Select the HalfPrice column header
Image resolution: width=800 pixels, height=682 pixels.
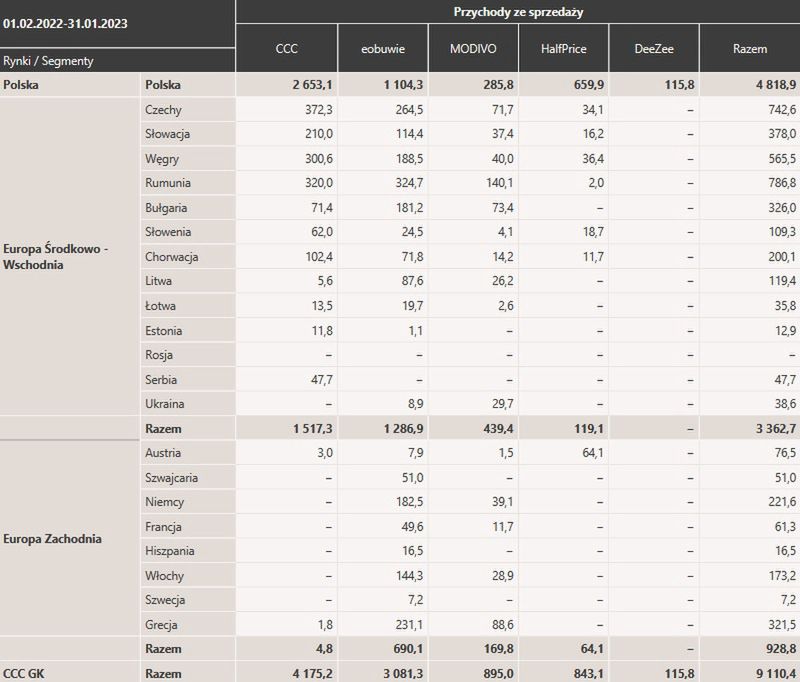(x=563, y=48)
